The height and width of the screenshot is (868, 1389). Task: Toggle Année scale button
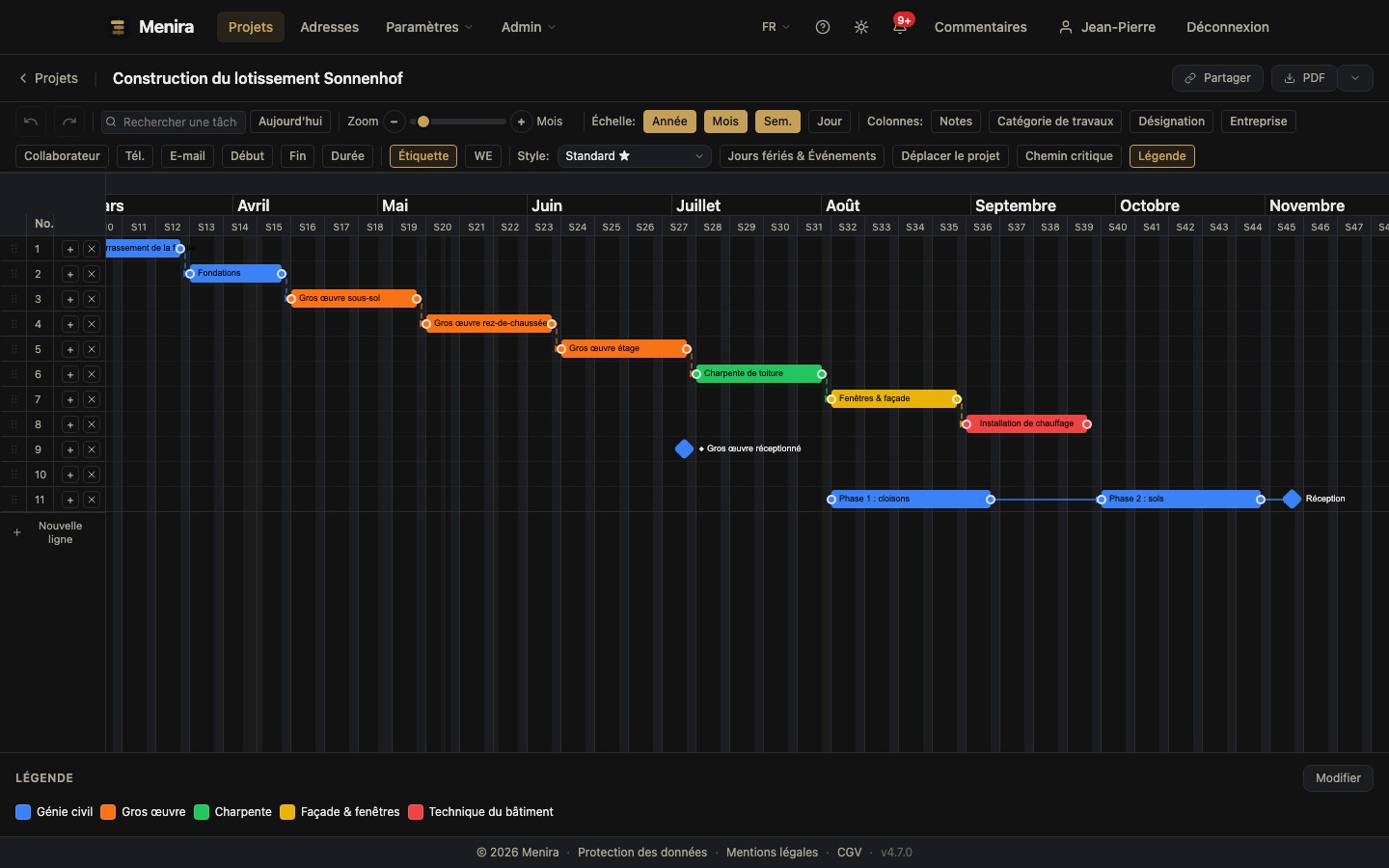(x=669, y=122)
